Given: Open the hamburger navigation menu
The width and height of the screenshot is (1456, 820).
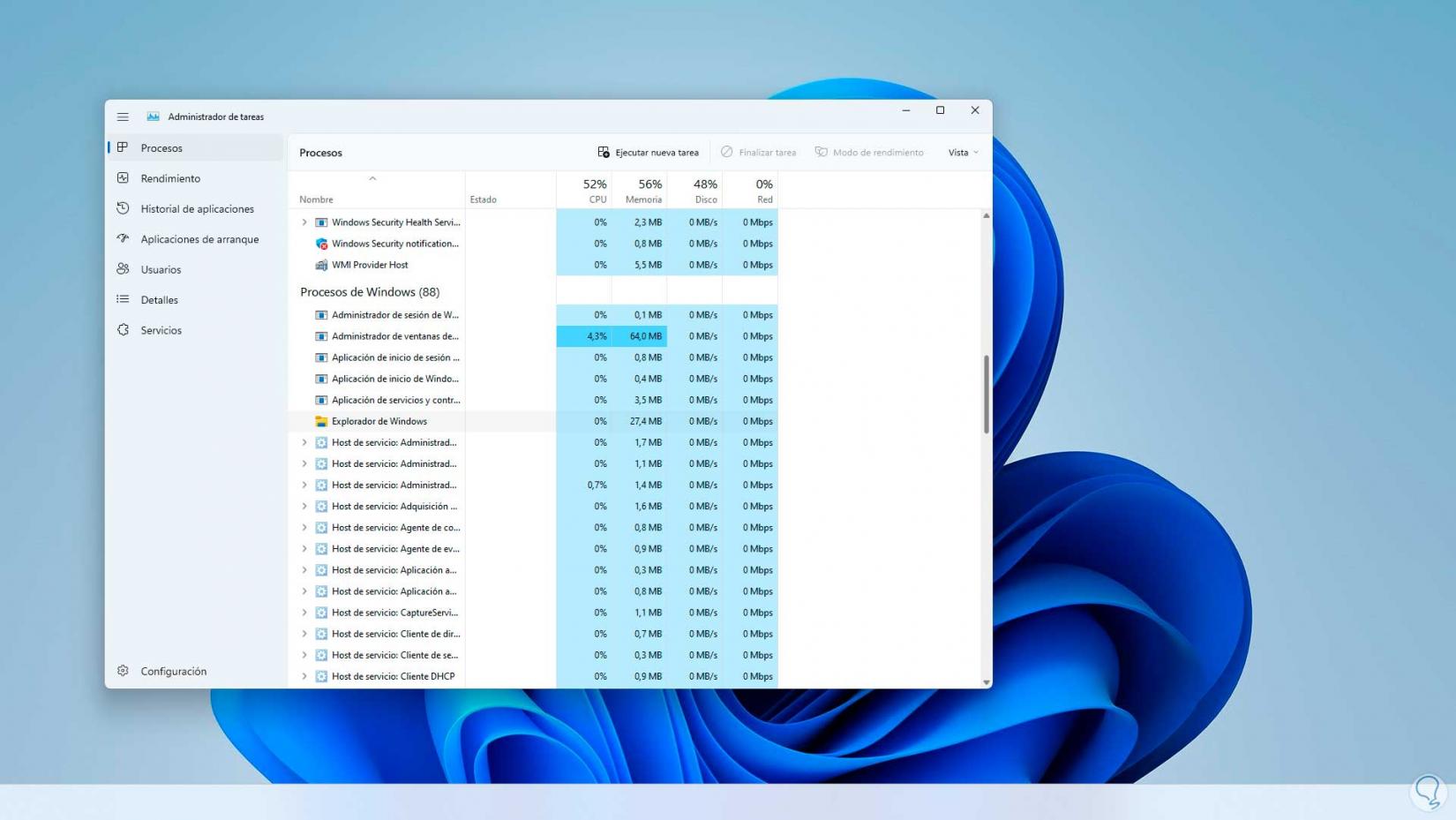Looking at the screenshot, I should [x=123, y=117].
